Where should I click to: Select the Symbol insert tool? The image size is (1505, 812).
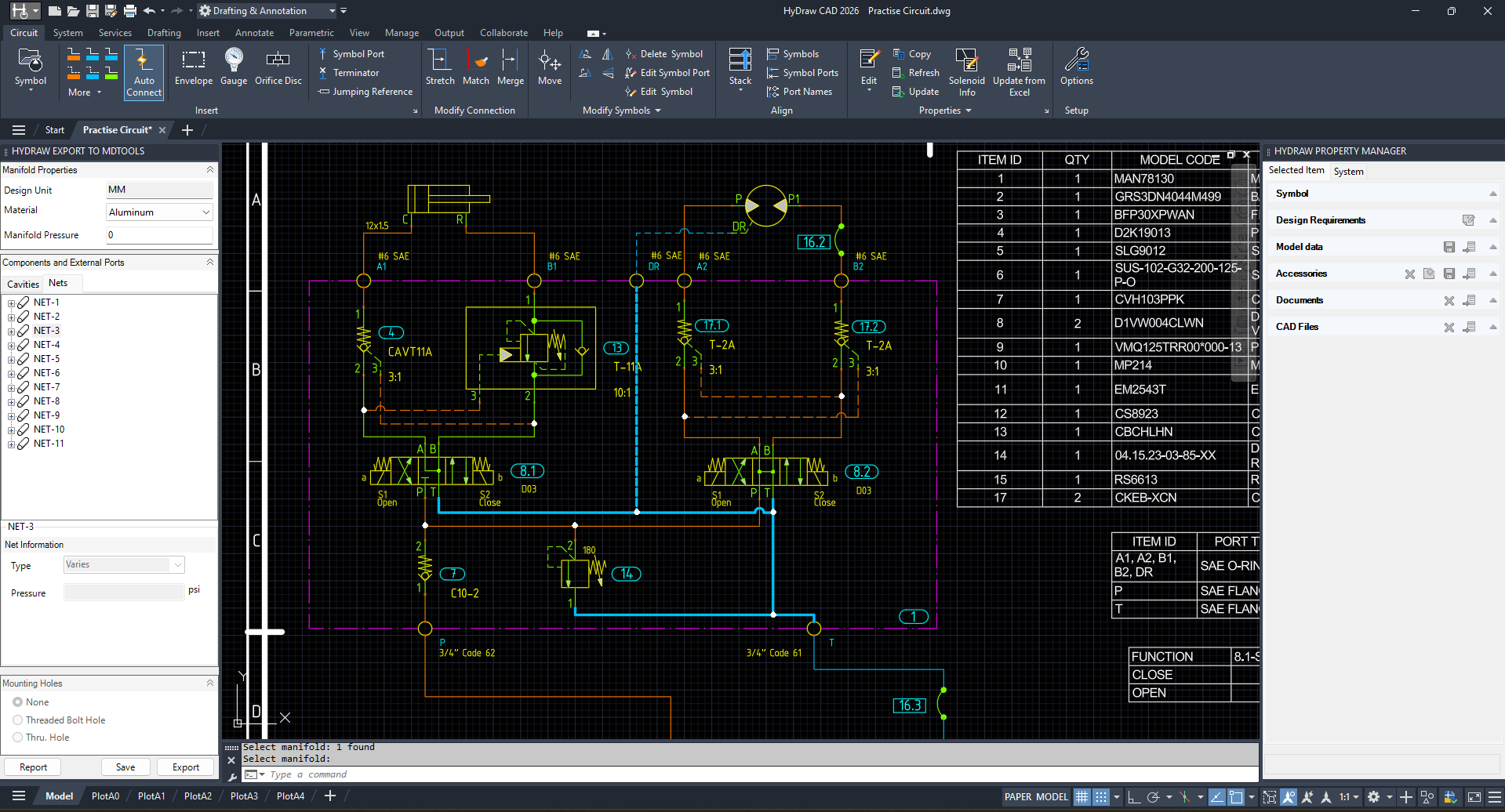pyautogui.click(x=31, y=71)
